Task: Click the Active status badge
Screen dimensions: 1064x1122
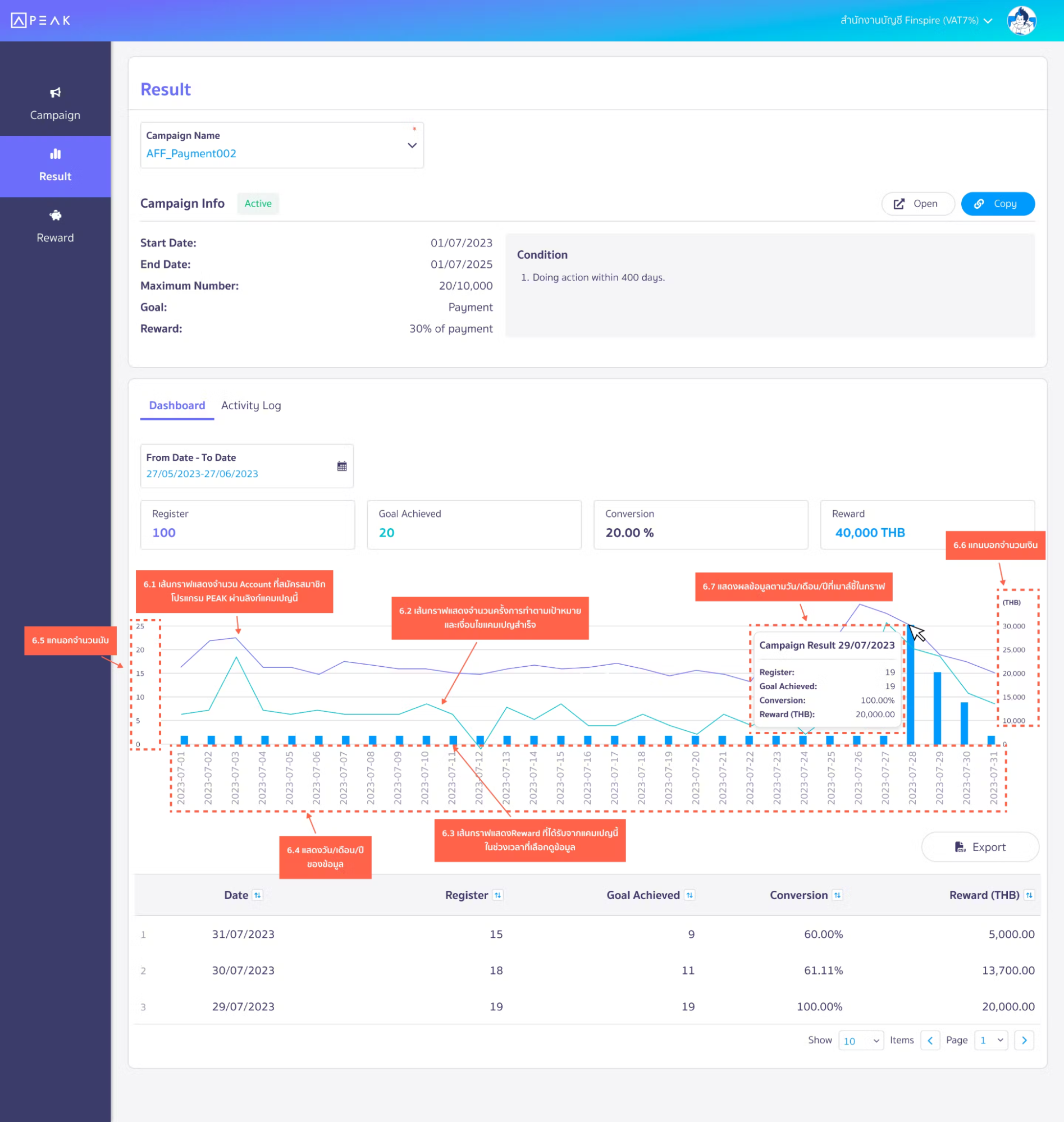Action: click(x=258, y=204)
